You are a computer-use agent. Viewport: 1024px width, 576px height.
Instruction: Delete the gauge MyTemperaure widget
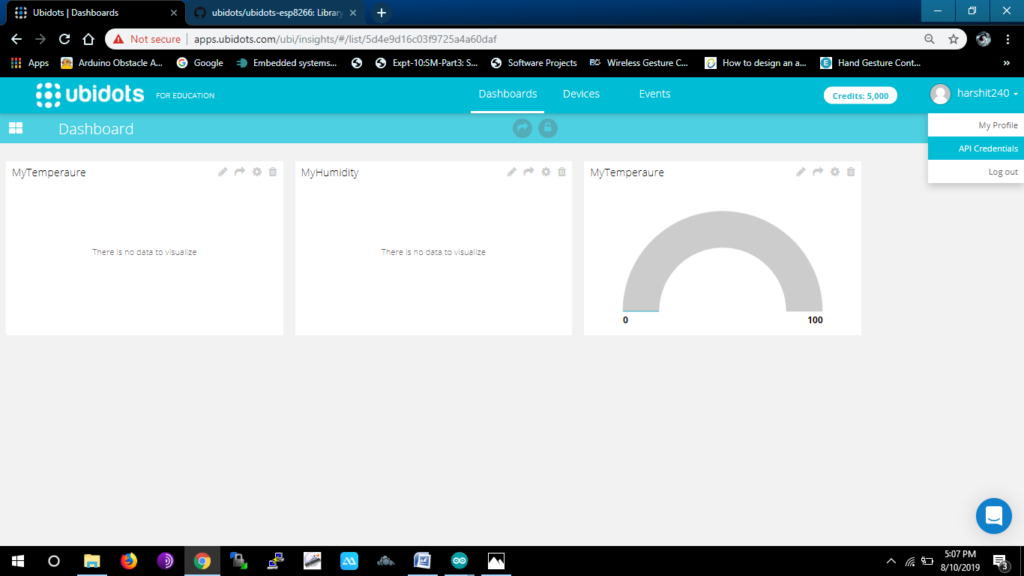(x=851, y=172)
